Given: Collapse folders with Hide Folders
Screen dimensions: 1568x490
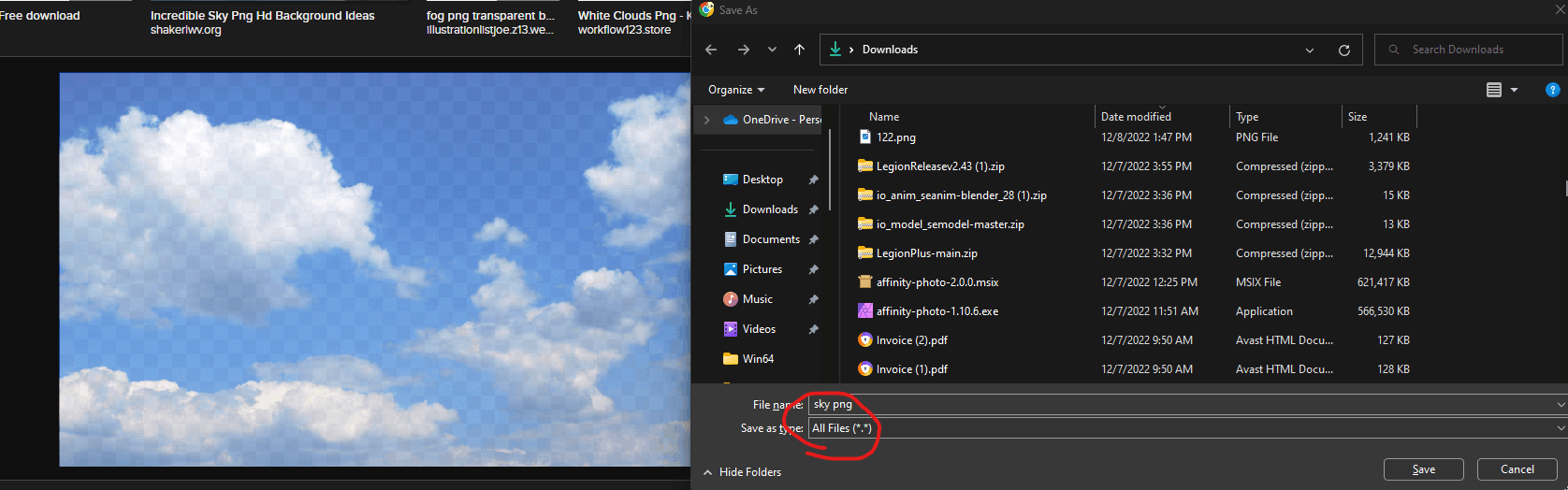Looking at the screenshot, I should pos(742,472).
